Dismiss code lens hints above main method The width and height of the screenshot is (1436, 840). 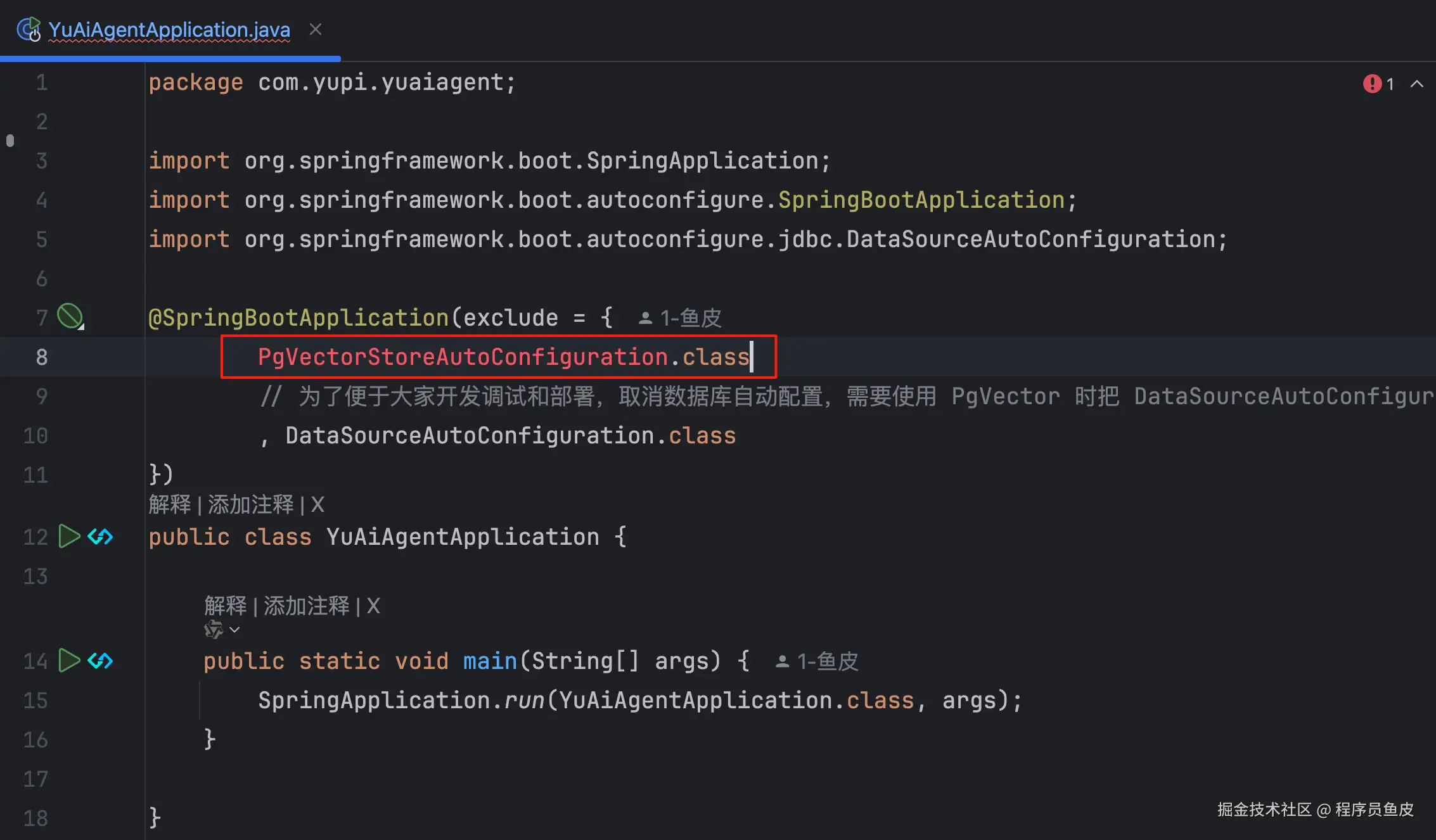[x=373, y=606]
